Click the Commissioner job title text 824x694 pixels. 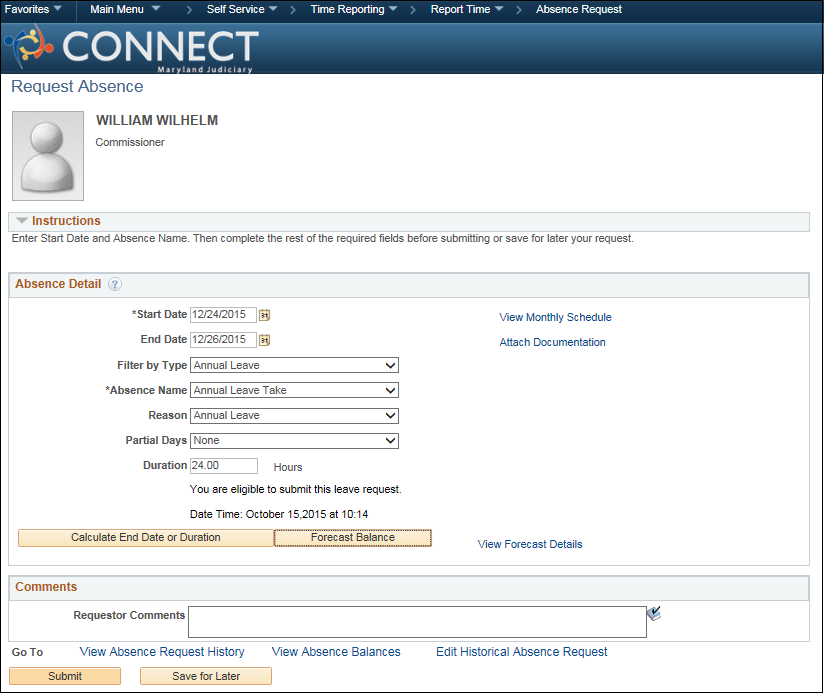130,142
